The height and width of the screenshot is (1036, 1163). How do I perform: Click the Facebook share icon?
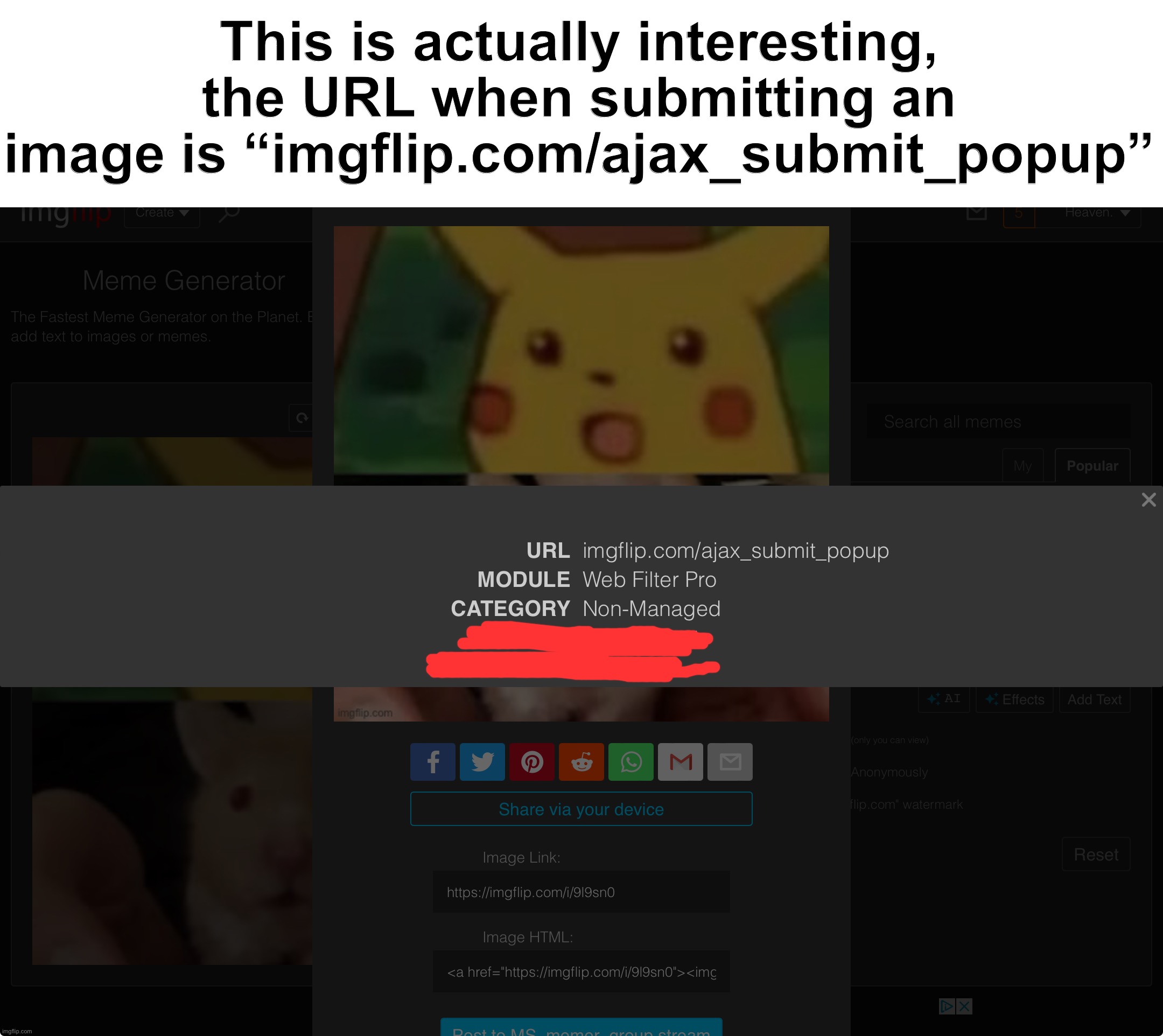tap(432, 762)
